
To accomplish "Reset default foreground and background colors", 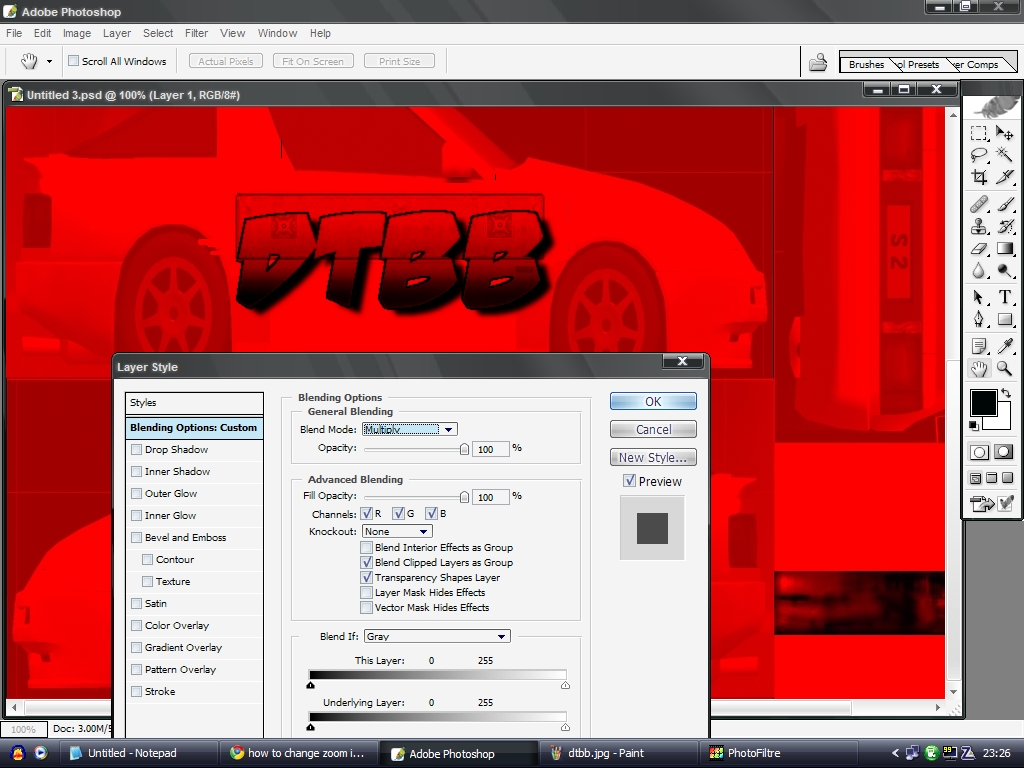I will coord(974,426).
